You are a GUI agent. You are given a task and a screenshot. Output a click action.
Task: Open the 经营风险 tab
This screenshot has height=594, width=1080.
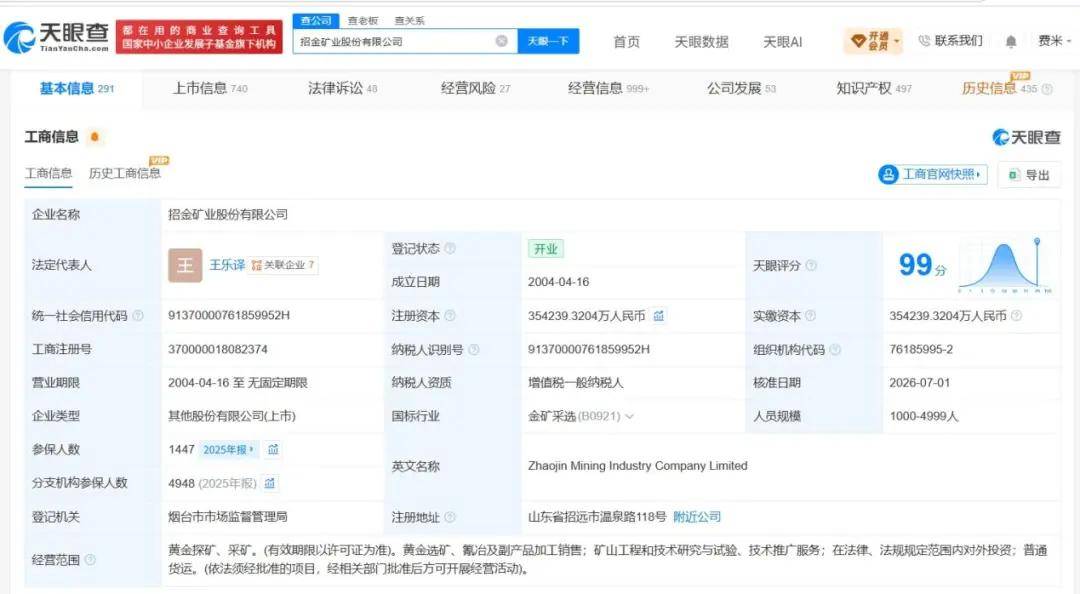[475, 88]
